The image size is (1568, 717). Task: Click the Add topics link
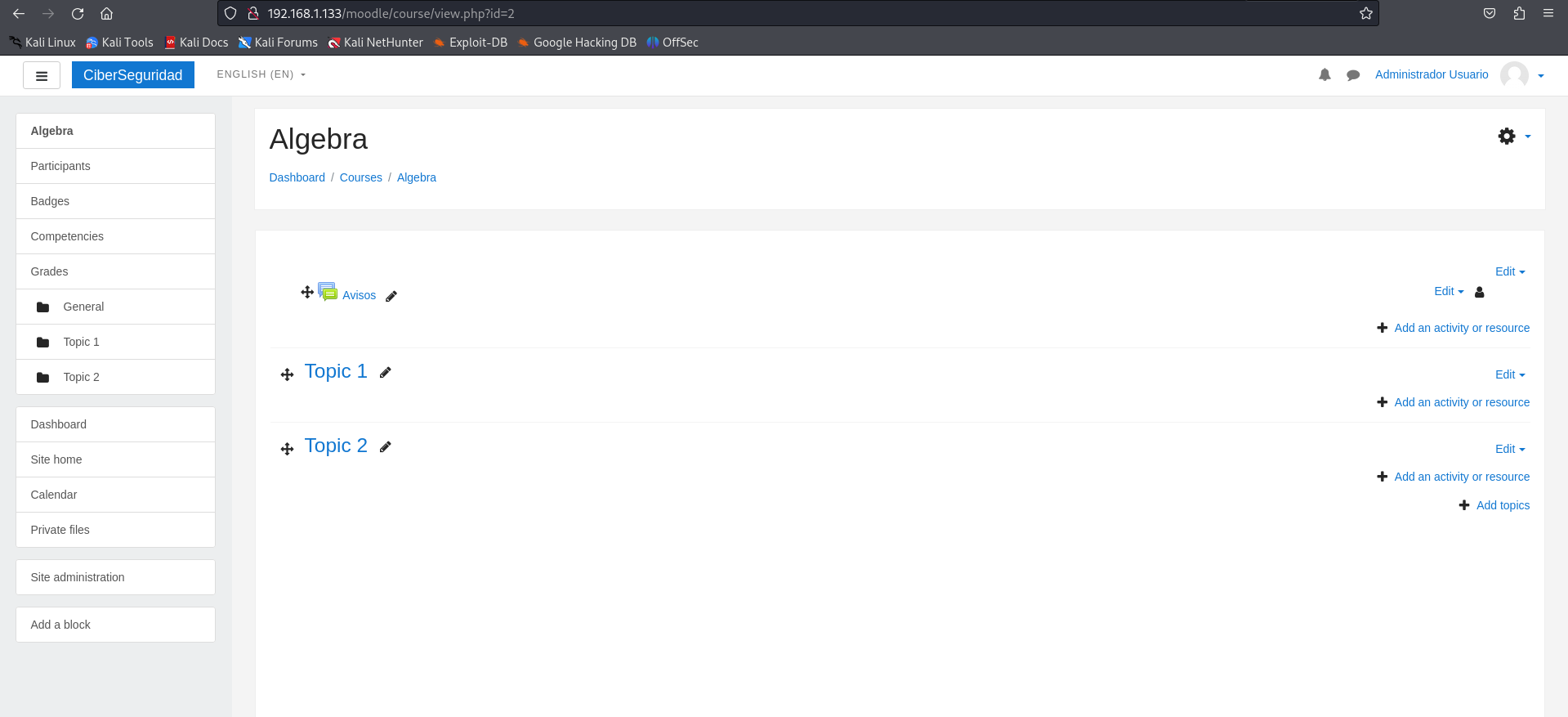[1503, 505]
